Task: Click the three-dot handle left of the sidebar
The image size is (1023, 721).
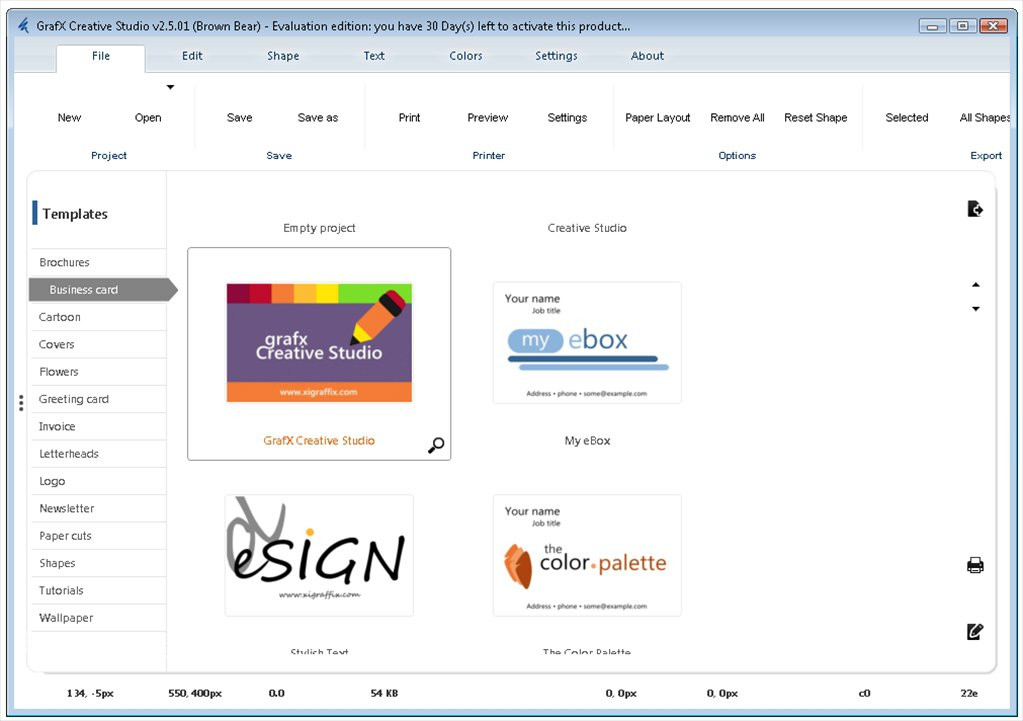Action: 22,403
